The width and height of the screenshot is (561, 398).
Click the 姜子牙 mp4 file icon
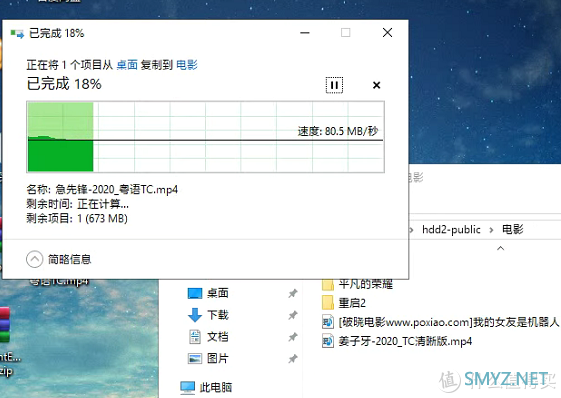[328, 341]
